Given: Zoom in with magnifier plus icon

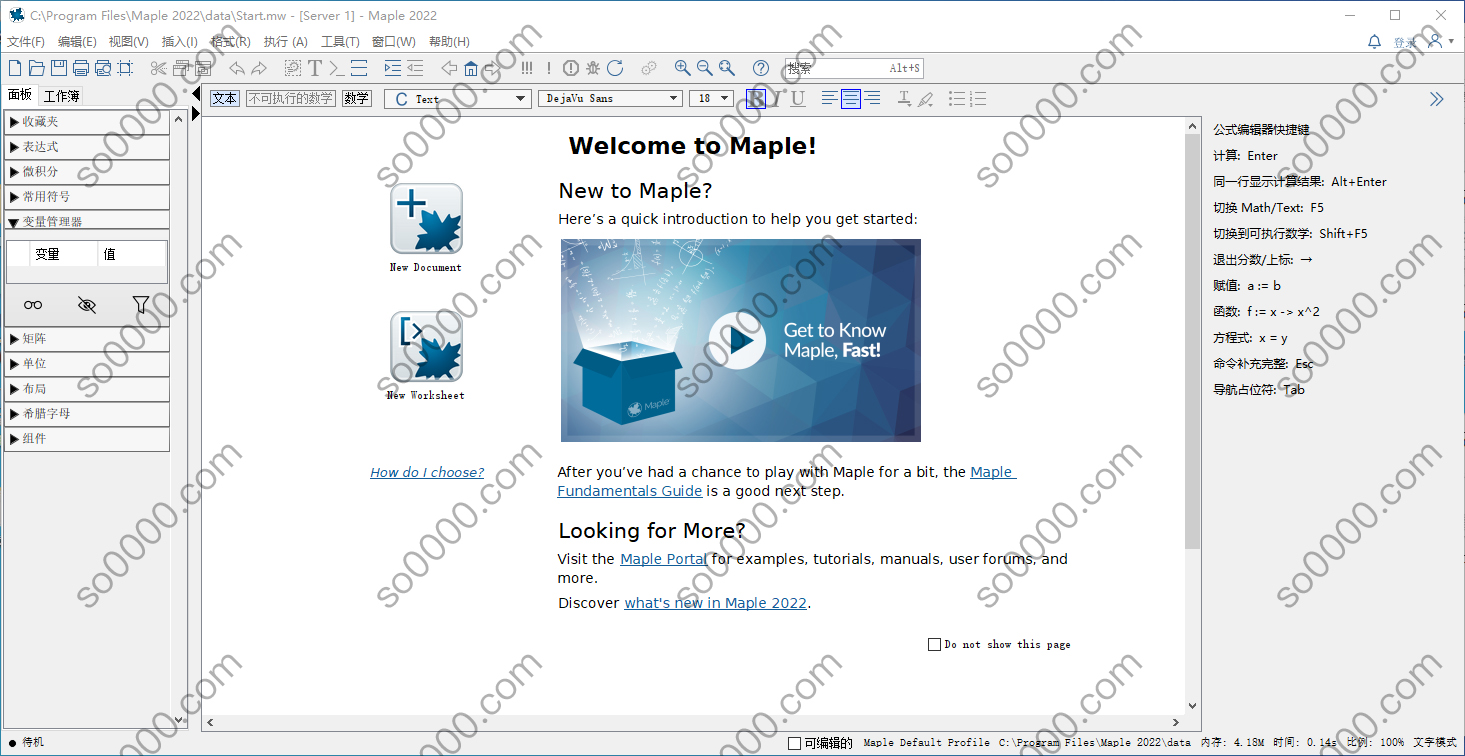Looking at the screenshot, I should click(x=682, y=68).
